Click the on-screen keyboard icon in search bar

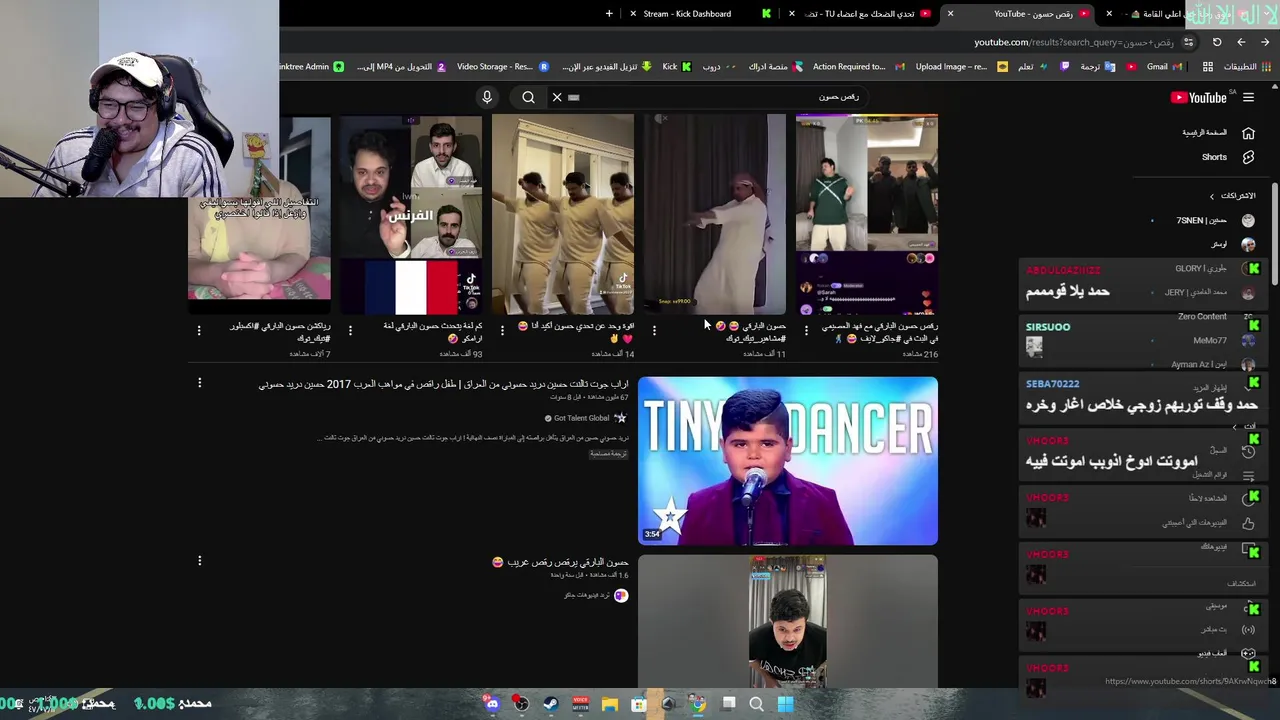coord(574,97)
